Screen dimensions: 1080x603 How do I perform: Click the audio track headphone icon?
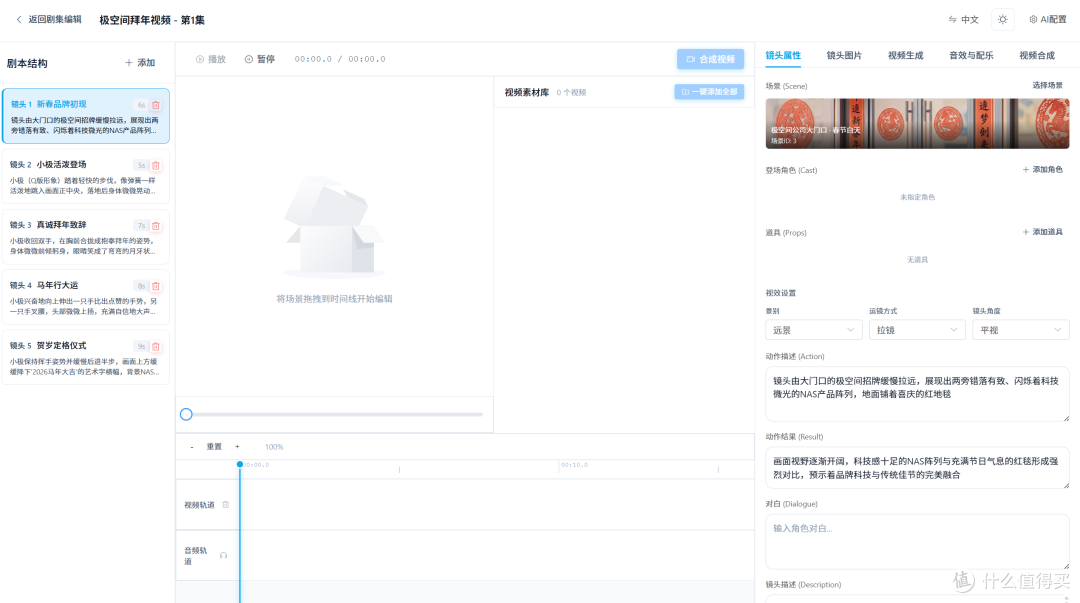pos(223,555)
